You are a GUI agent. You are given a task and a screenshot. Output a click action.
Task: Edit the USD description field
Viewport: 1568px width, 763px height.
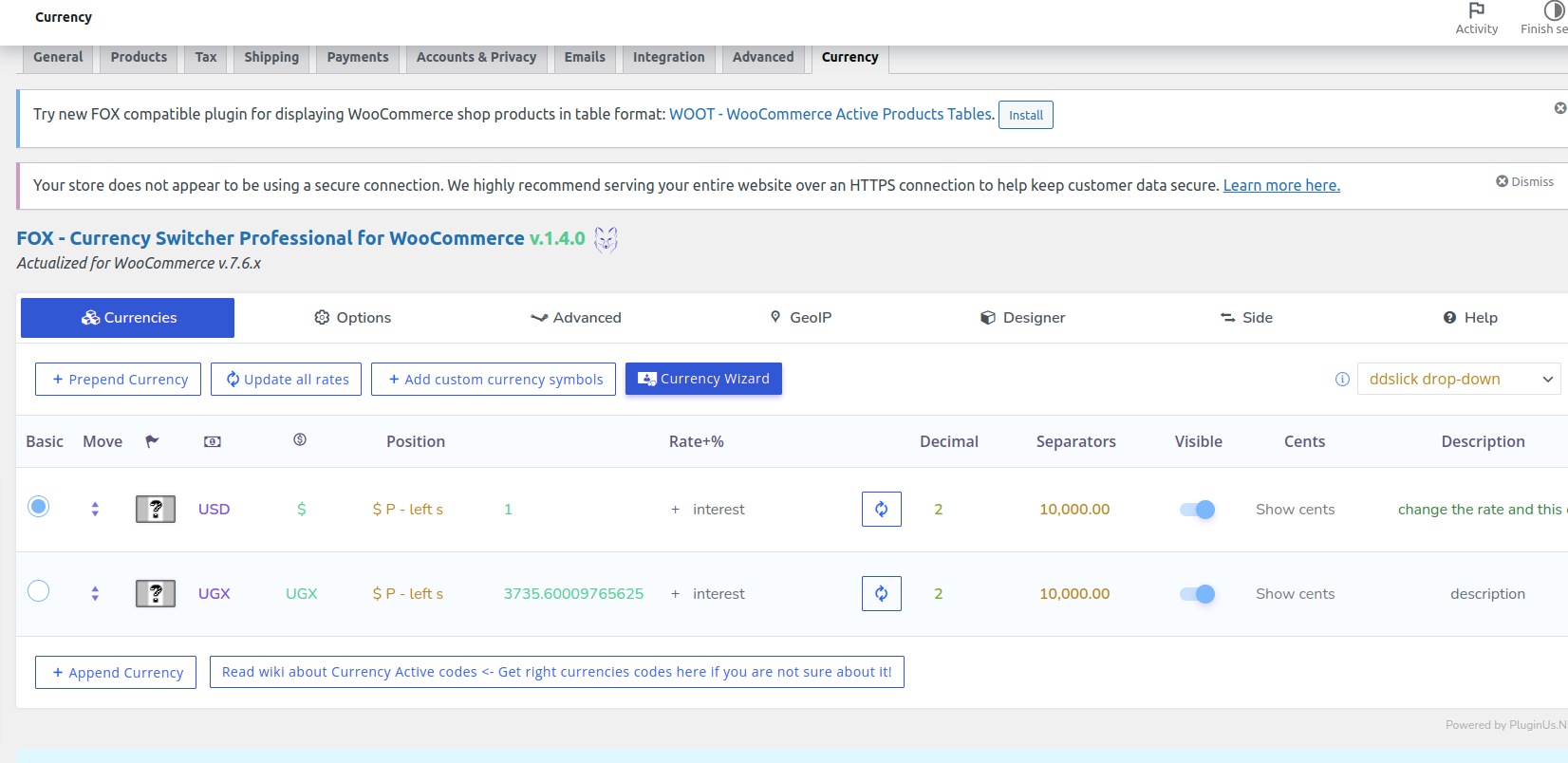[x=1482, y=510]
